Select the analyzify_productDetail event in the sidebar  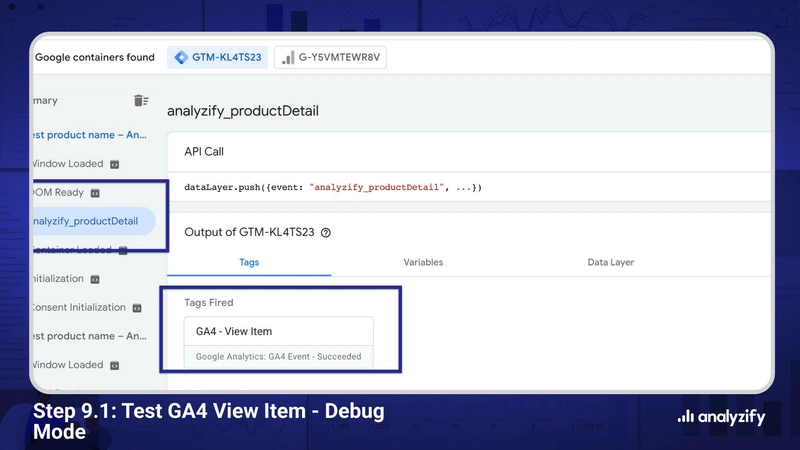coord(93,221)
